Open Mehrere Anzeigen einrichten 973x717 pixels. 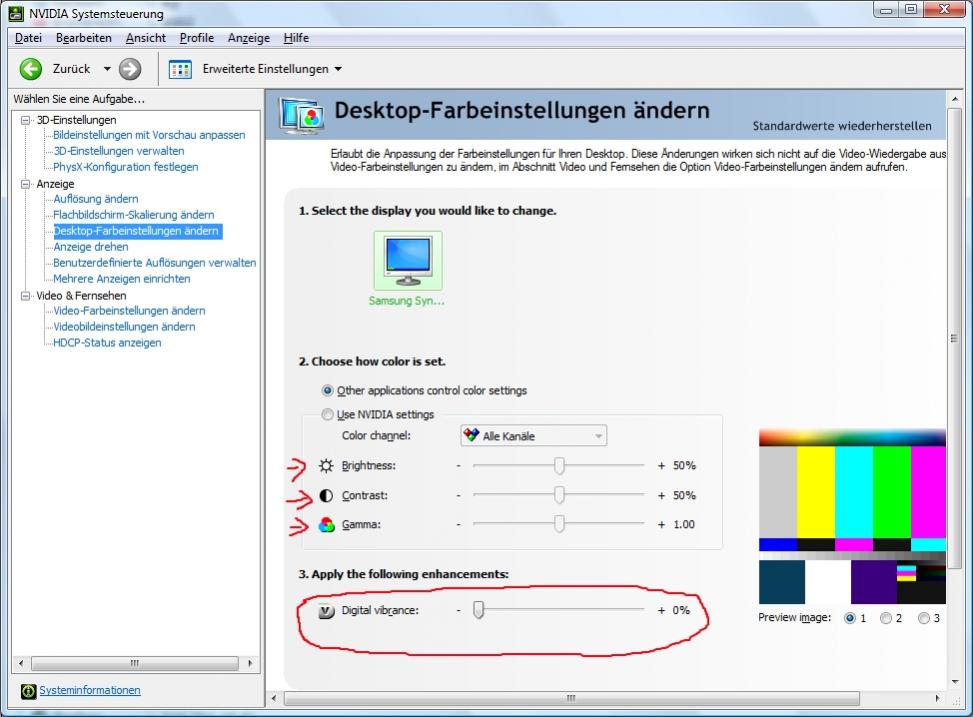click(122, 279)
